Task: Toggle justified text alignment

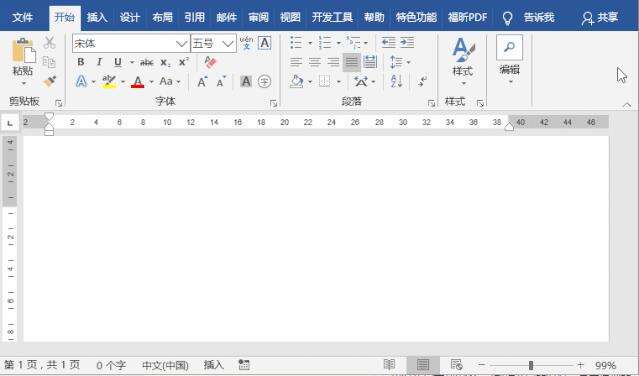Action: 351,62
